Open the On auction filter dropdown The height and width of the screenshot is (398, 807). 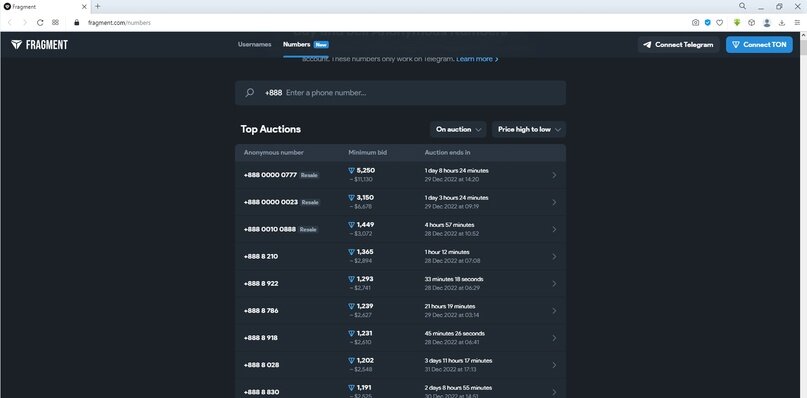pos(458,129)
